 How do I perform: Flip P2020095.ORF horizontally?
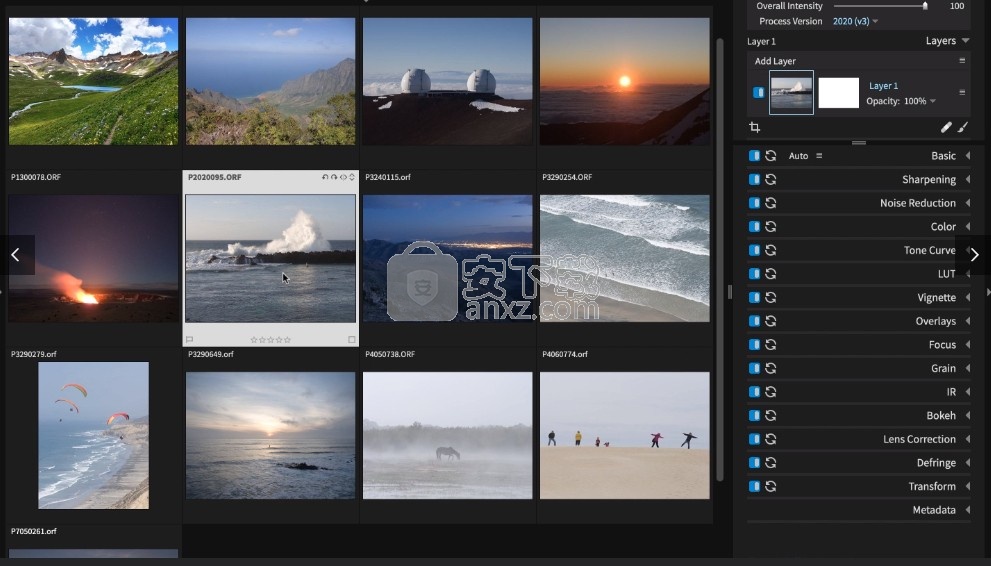tap(343, 178)
